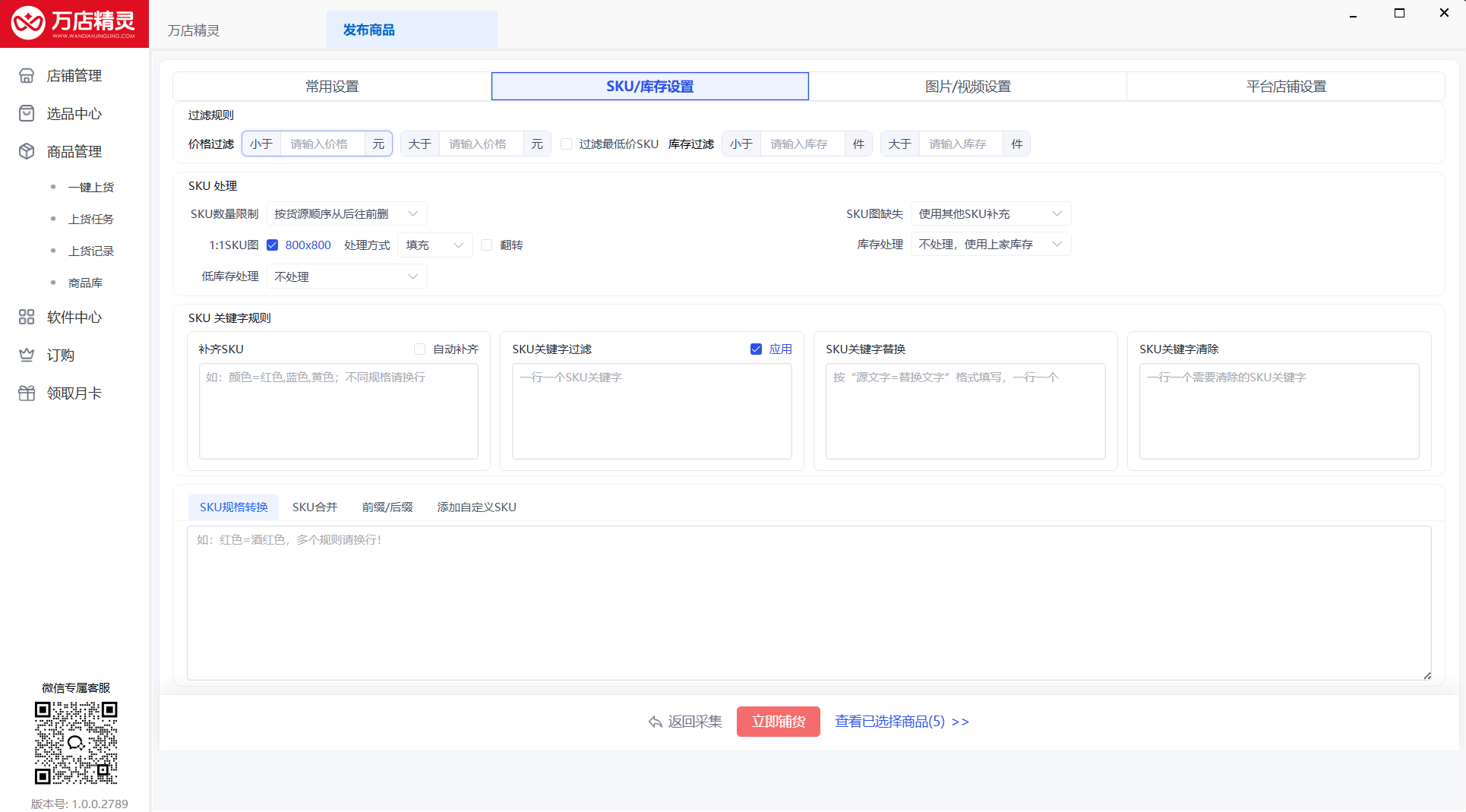The height and width of the screenshot is (812, 1466).
Task: Uncheck the 800x800 SKU image checkbox
Action: (272, 245)
